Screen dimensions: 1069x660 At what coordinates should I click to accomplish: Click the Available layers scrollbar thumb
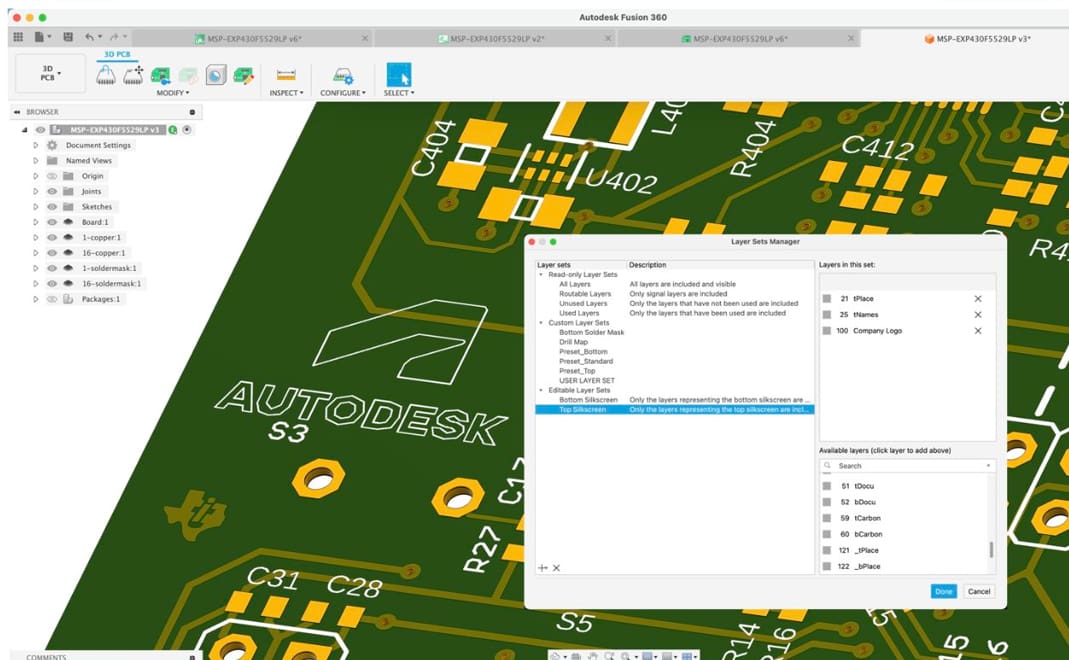click(991, 550)
